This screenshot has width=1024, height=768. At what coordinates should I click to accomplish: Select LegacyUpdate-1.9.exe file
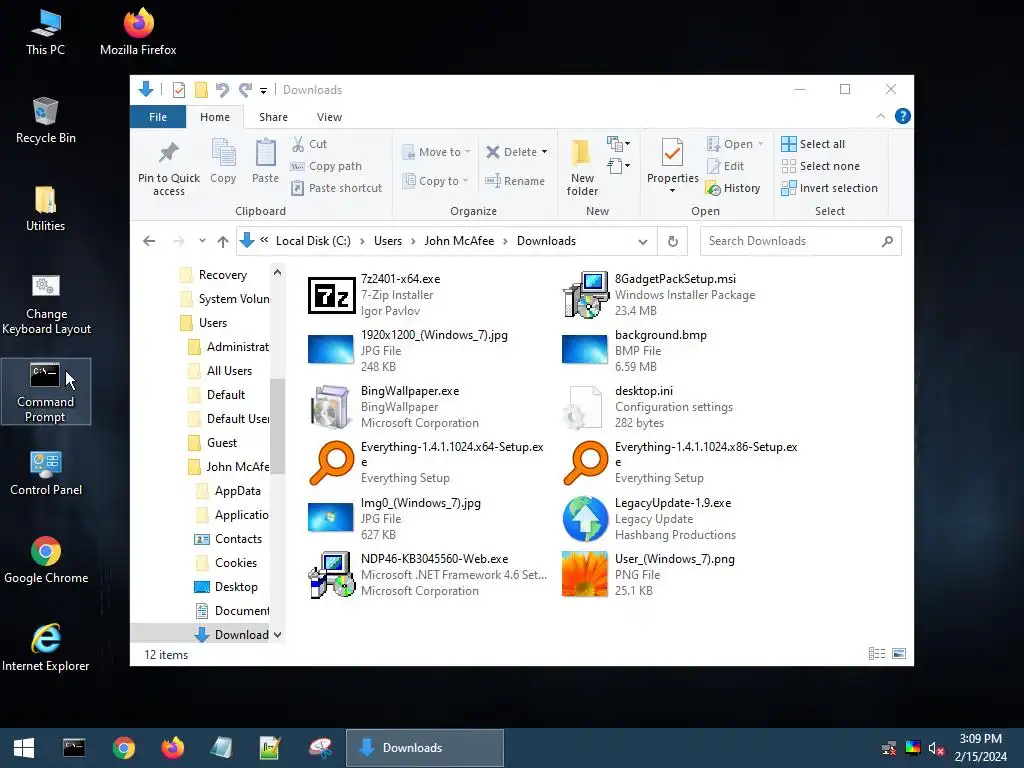682,519
